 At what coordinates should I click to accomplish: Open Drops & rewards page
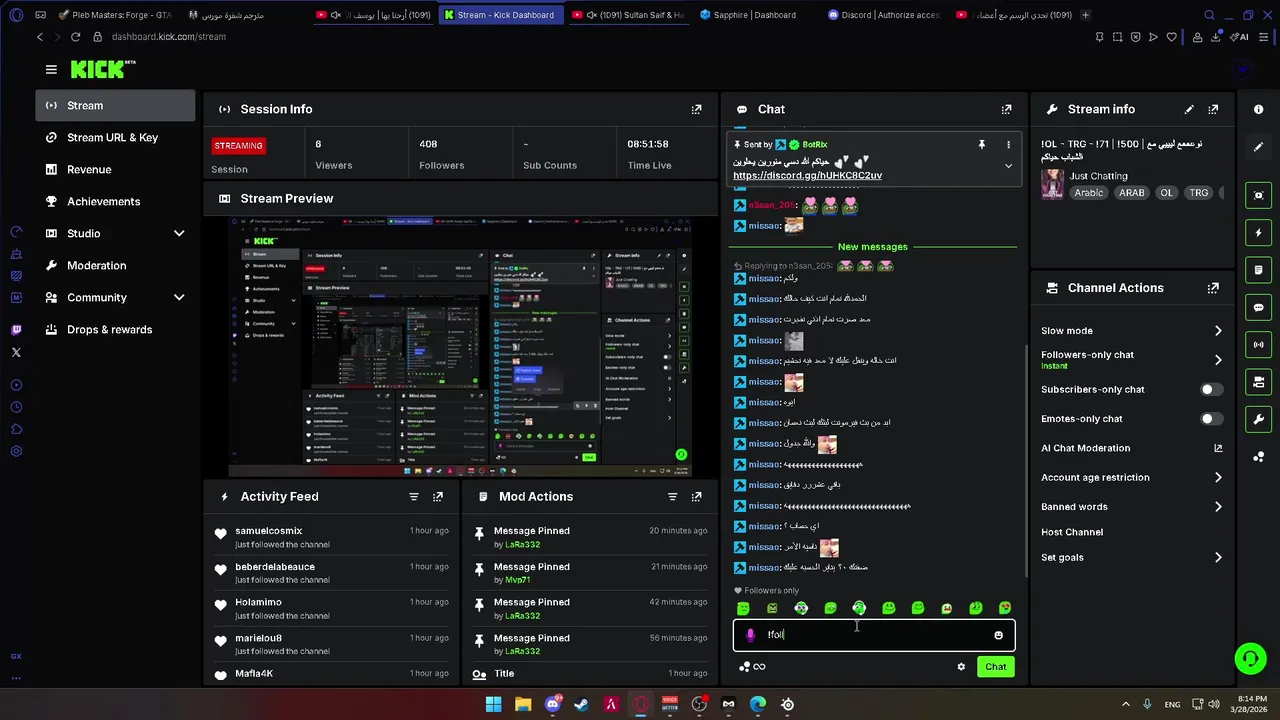115,329
